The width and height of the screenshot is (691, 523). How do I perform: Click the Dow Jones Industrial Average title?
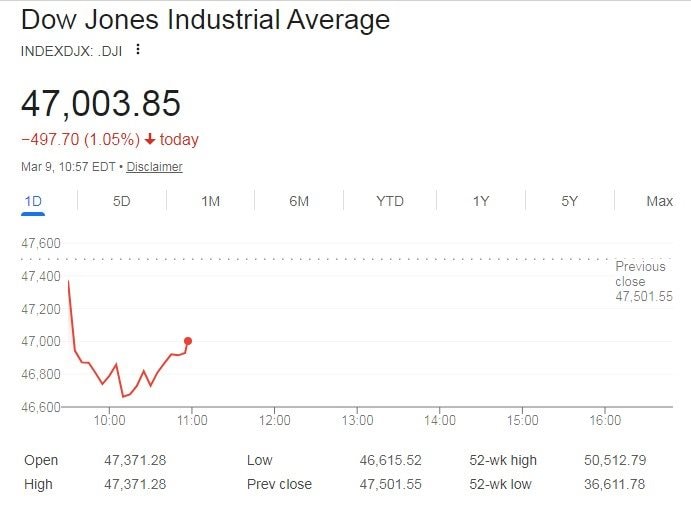coord(206,20)
